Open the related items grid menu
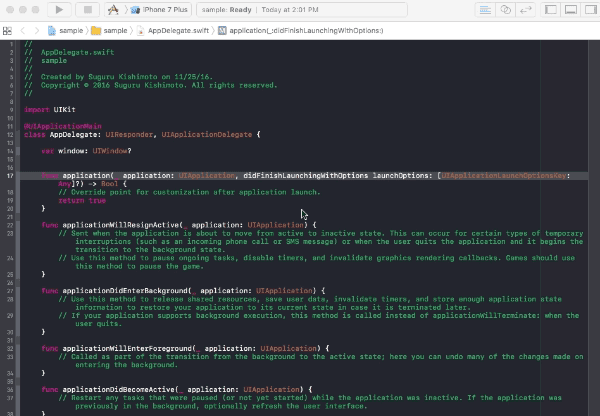 point(7,31)
